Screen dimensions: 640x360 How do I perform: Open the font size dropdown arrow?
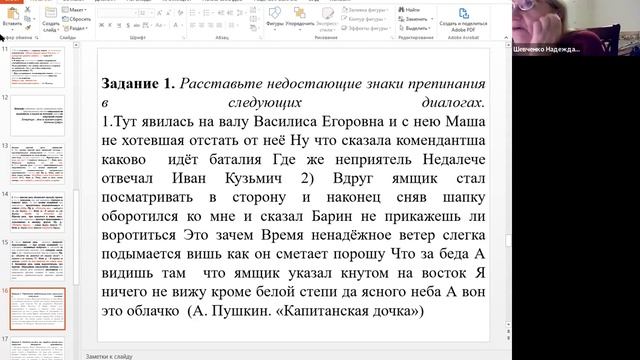[151, 13]
